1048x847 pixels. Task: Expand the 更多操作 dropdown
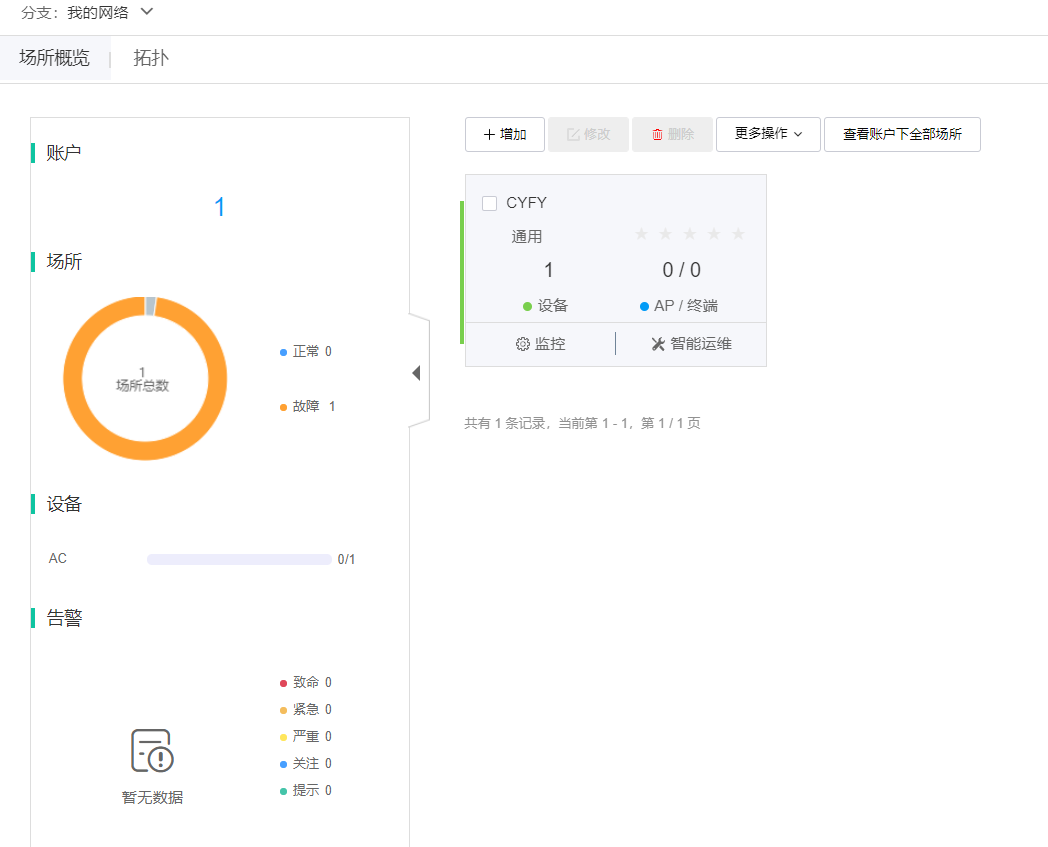pos(768,134)
